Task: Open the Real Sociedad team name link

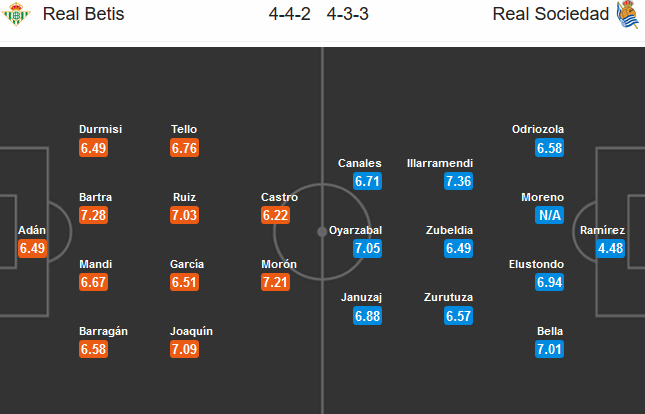Action: coord(565,15)
